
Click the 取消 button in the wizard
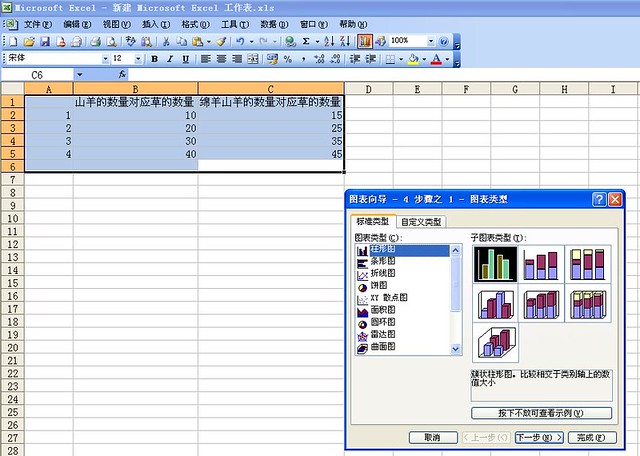point(433,437)
